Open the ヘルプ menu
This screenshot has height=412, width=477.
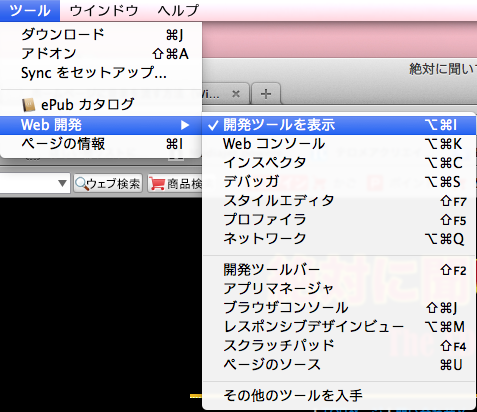(178, 10)
